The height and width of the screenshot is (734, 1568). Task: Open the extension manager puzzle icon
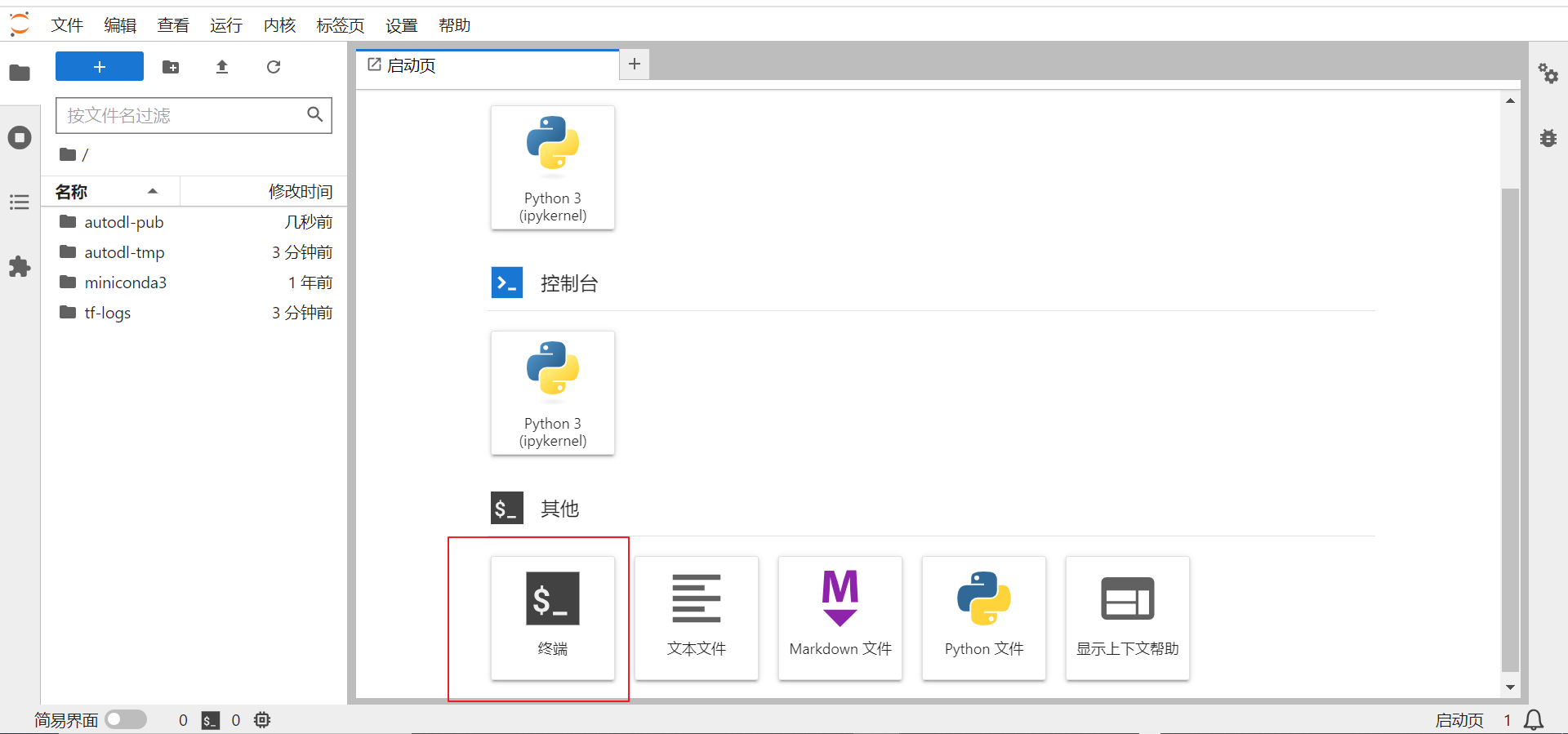click(20, 267)
